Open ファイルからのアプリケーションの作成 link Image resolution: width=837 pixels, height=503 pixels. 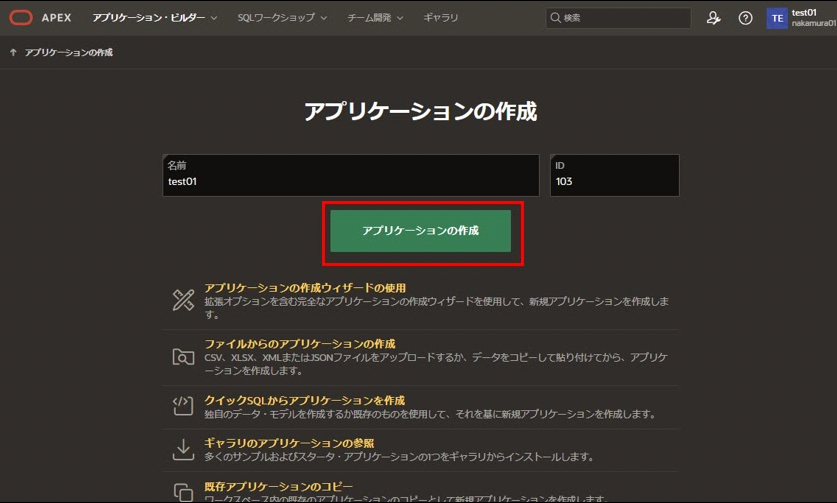(x=300, y=343)
